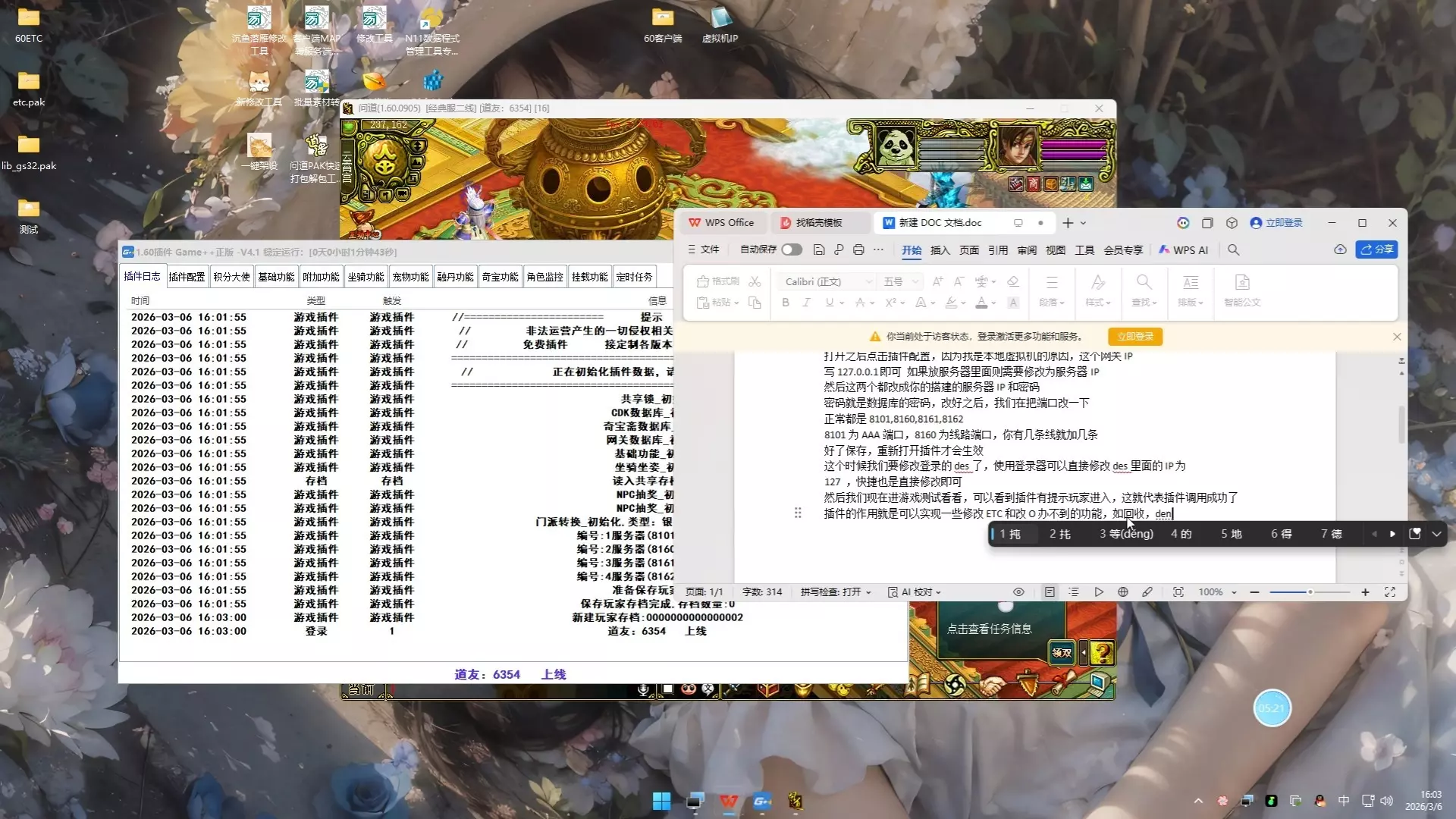
Task: Click the cloud upload icon
Action: pyautogui.click(x=1340, y=249)
